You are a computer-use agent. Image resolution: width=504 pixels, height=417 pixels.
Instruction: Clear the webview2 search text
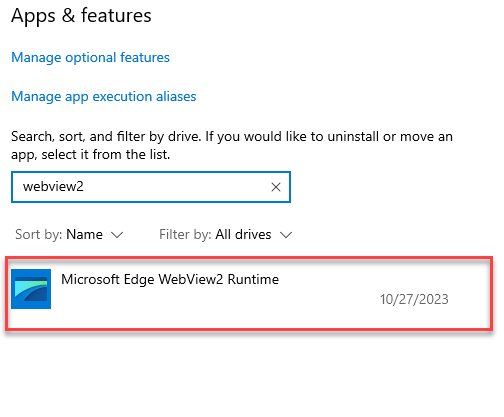pyautogui.click(x=276, y=187)
